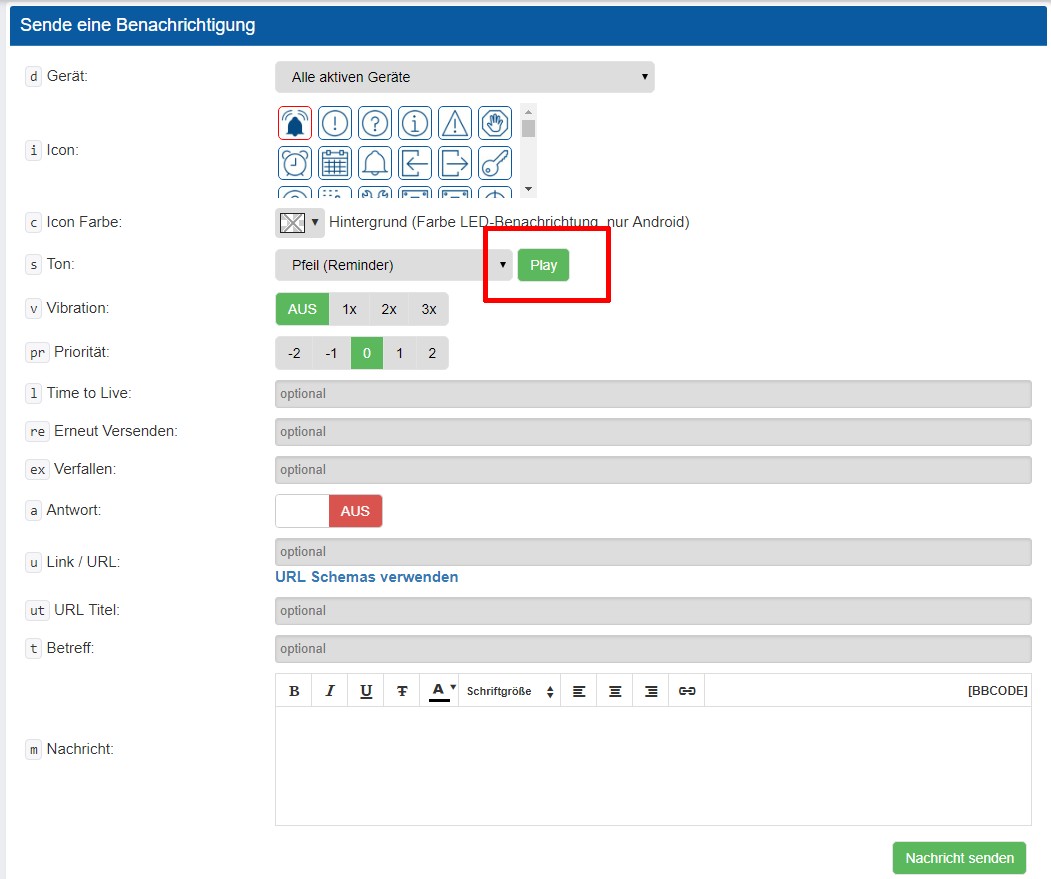Image resolution: width=1051 pixels, height=879 pixels.
Task: Click the Betreff subject input field
Action: pos(652,649)
